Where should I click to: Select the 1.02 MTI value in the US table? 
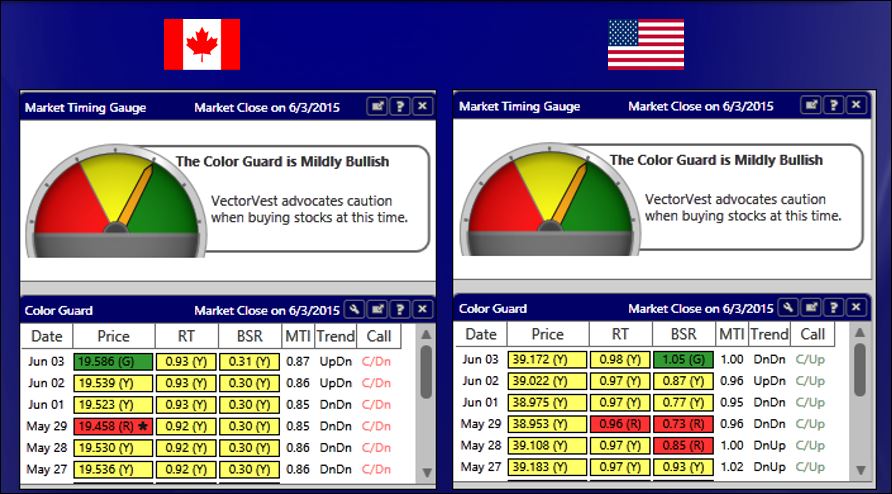[732, 468]
